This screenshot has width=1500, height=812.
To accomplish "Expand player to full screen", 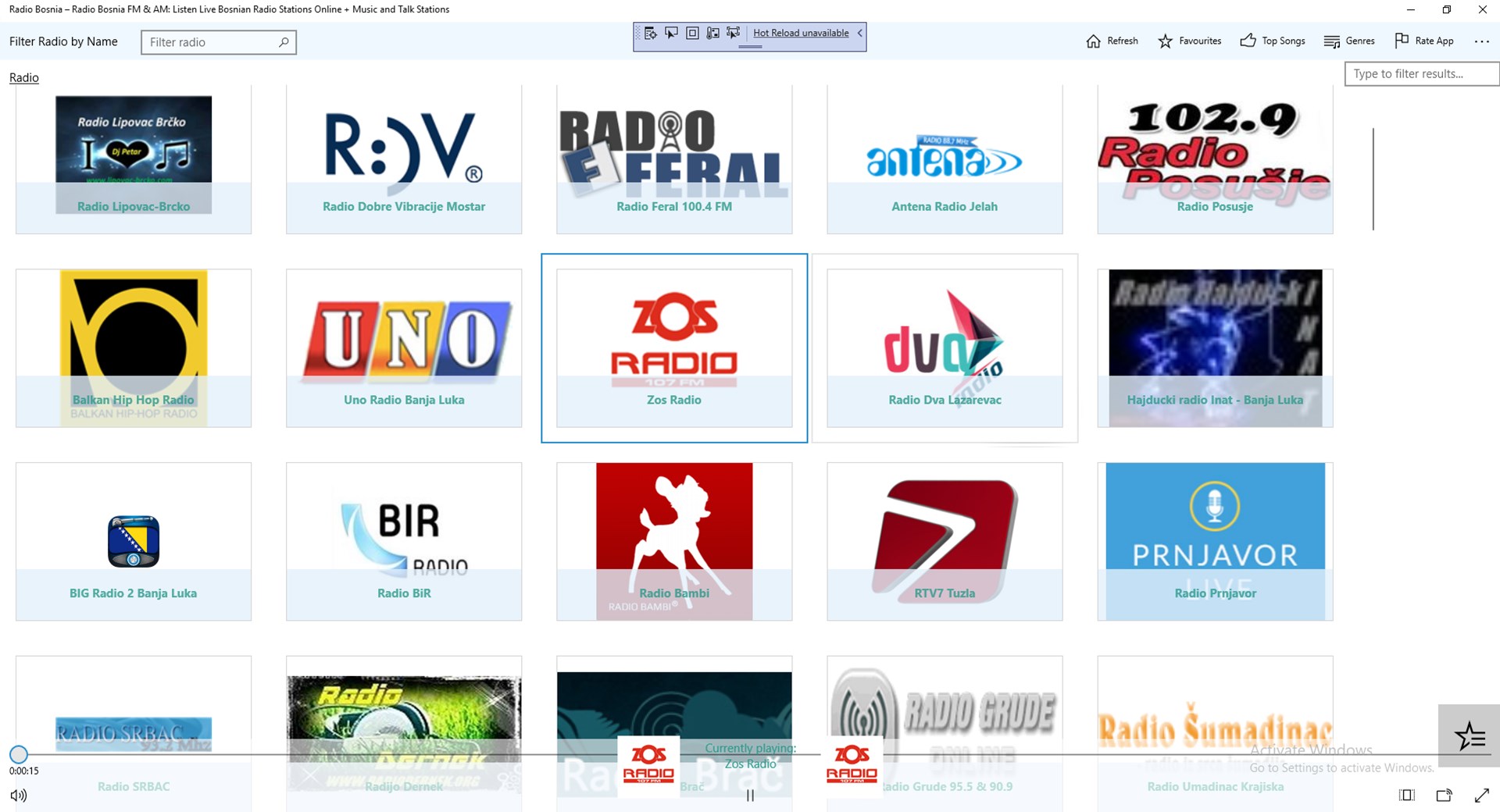I will tap(1482, 796).
